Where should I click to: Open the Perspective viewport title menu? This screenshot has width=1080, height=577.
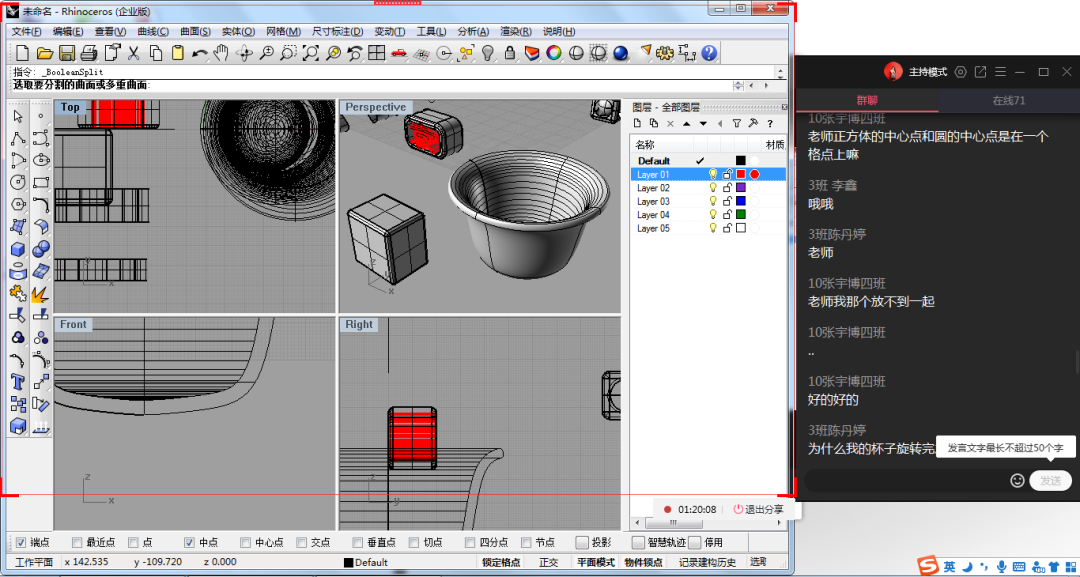coord(375,107)
